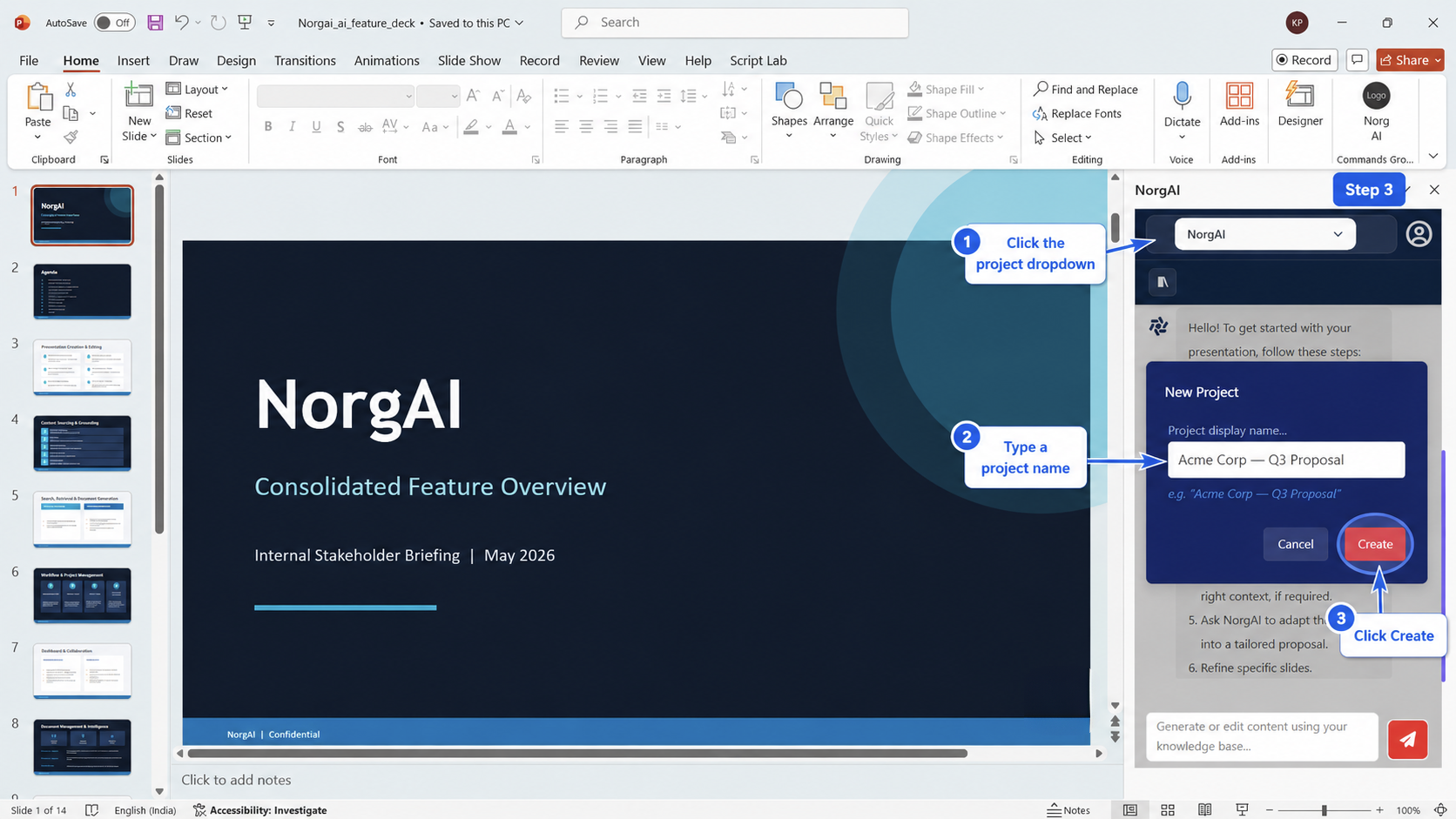This screenshot has height=819, width=1456.
Task: Open the Designer pane
Action: [x=1300, y=104]
